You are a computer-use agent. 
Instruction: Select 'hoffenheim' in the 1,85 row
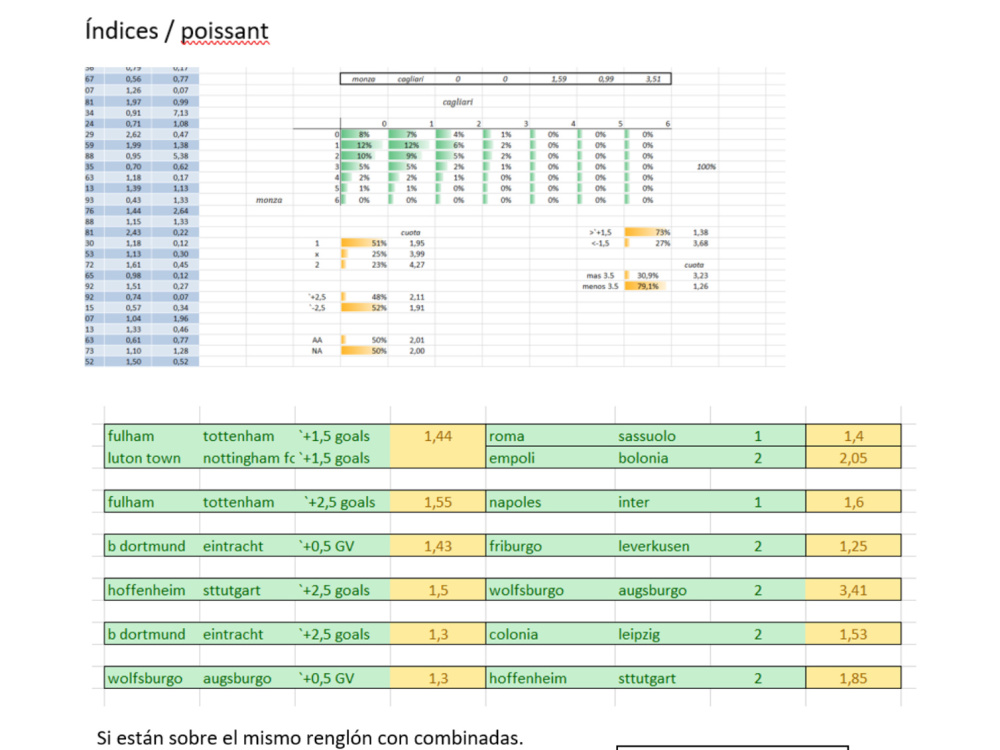527,678
